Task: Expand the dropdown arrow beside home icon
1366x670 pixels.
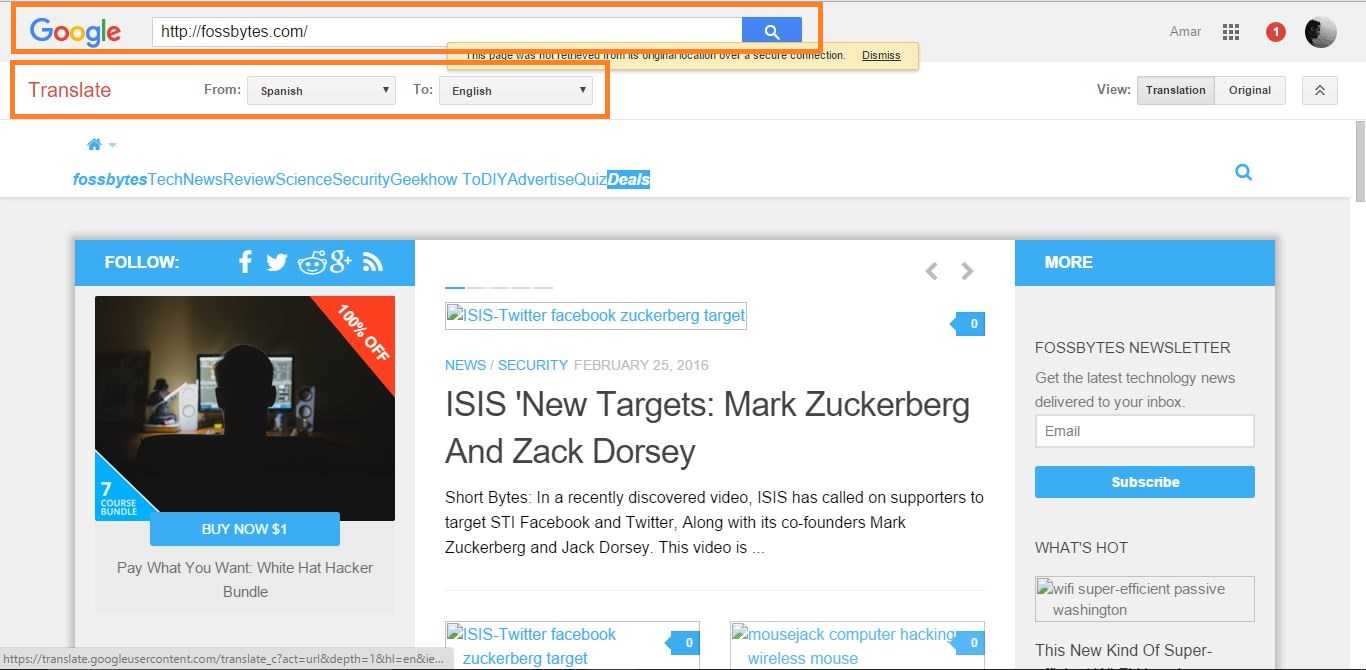Action: click(112, 145)
